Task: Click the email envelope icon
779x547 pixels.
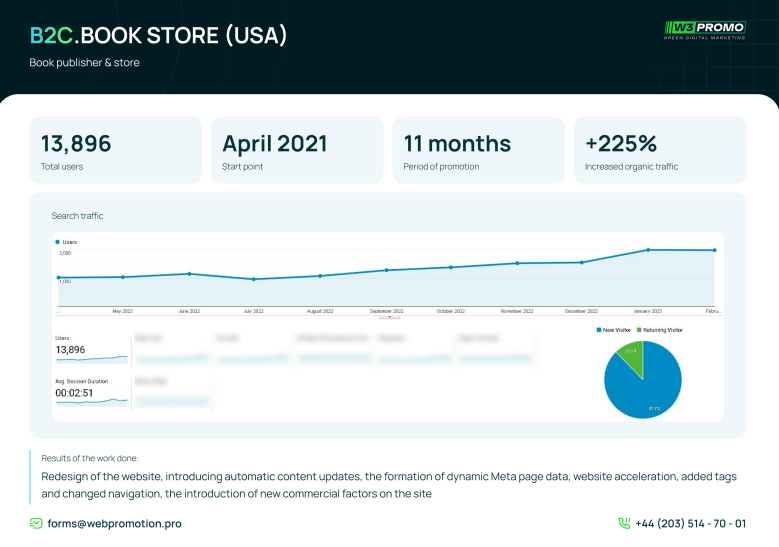Action: coord(36,523)
